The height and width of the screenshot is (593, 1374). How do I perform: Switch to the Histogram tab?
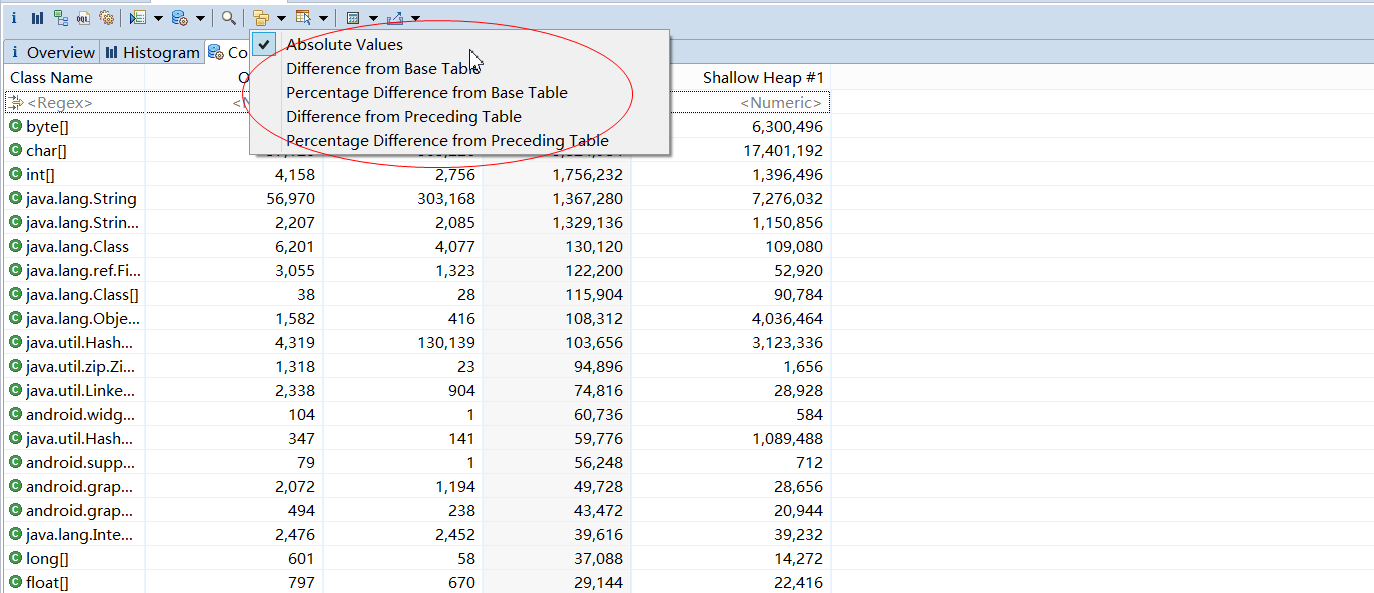152,52
